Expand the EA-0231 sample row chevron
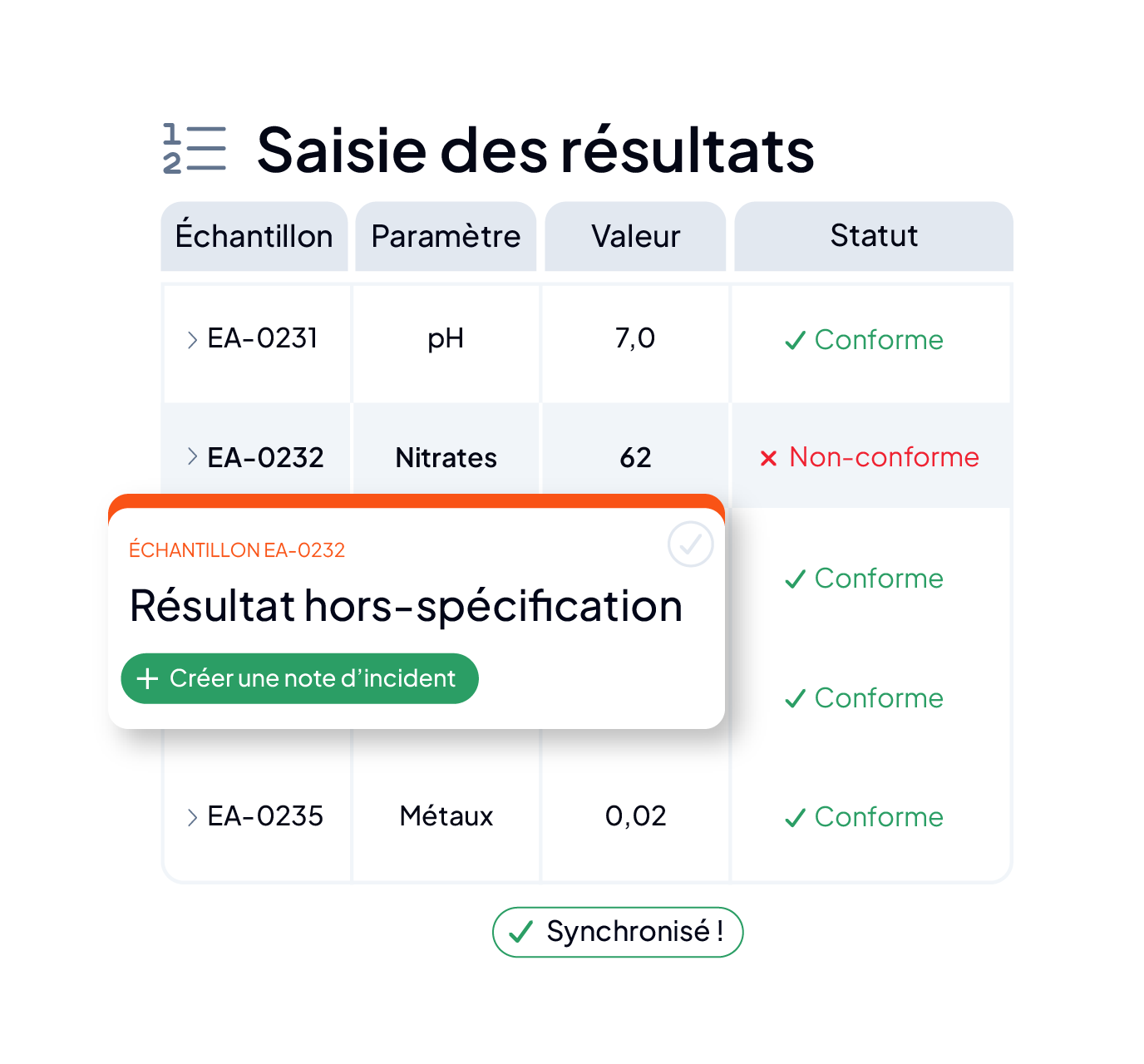Viewport: 1144px width, 1064px height. coord(192,339)
